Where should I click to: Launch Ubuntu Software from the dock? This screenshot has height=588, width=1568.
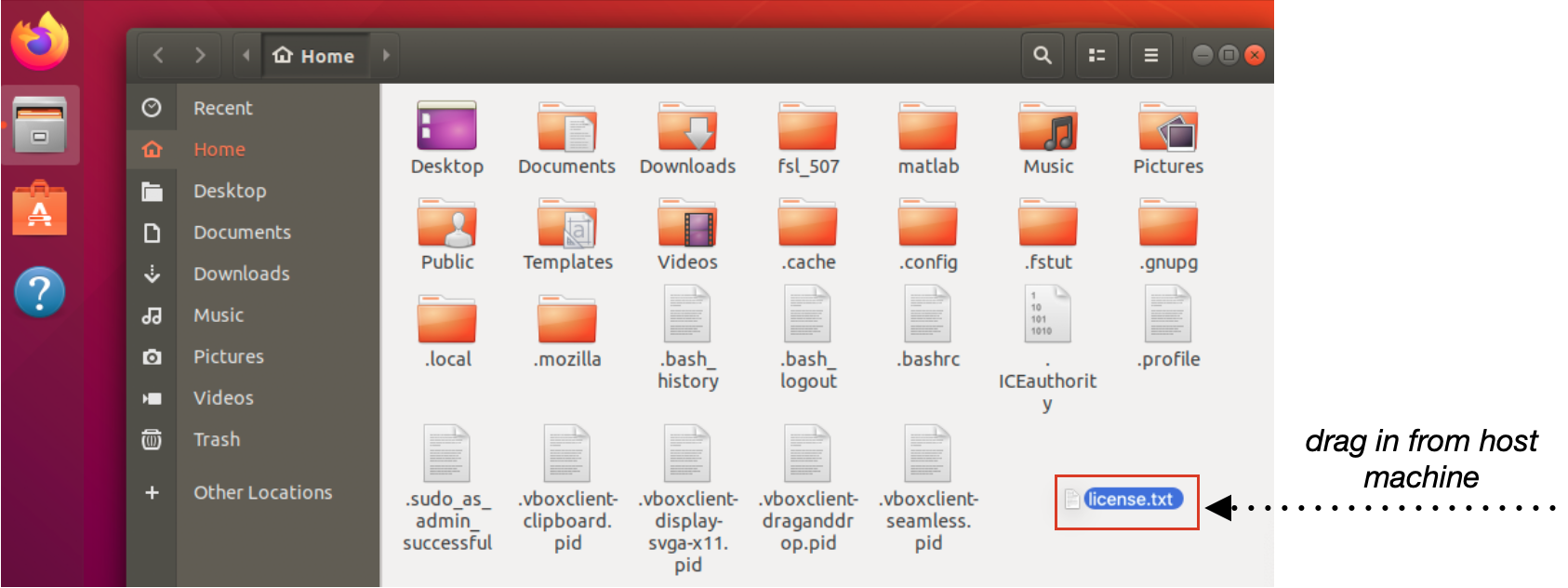tap(40, 209)
